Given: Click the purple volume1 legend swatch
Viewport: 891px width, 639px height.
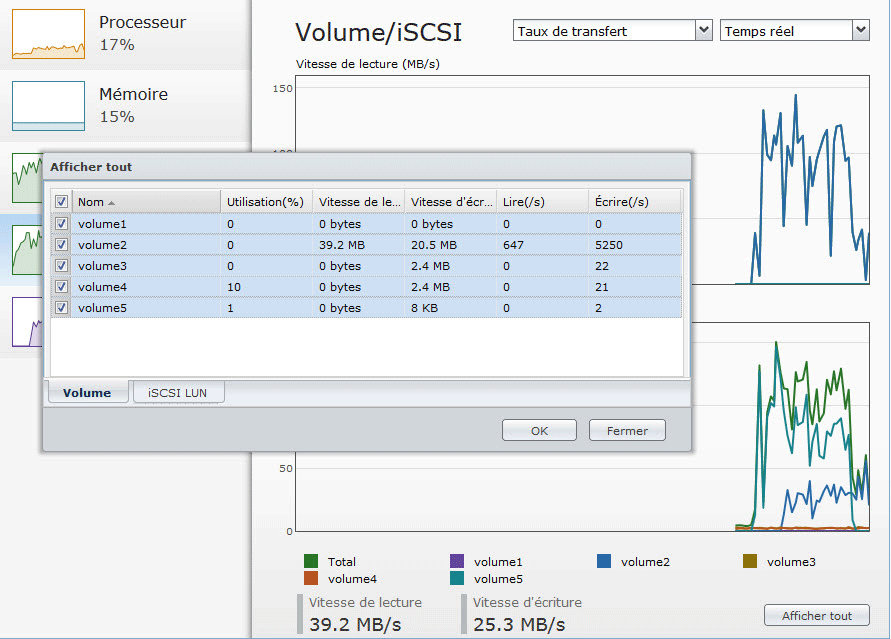Looking at the screenshot, I should [457, 561].
